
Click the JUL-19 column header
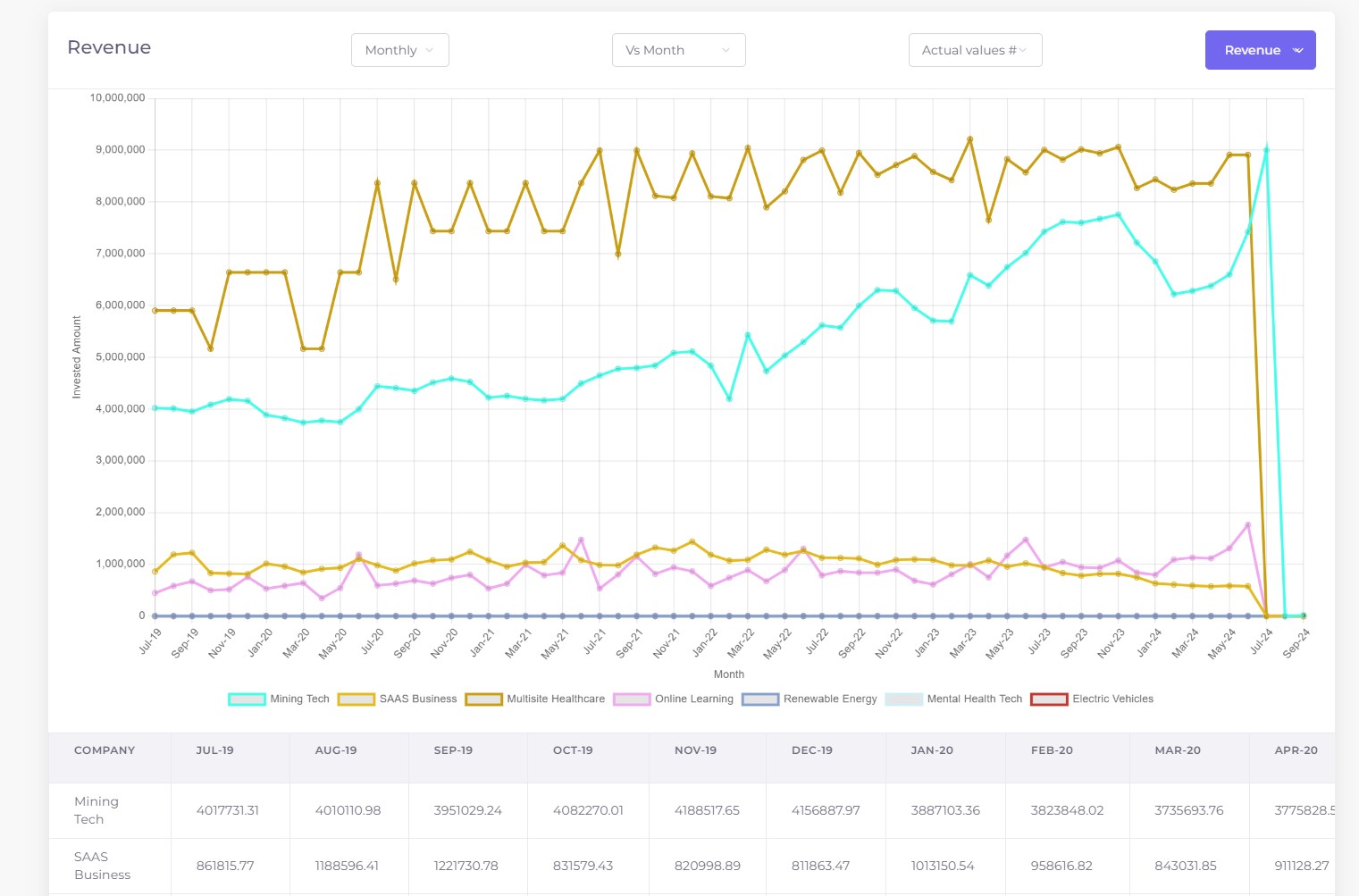pyautogui.click(x=214, y=750)
